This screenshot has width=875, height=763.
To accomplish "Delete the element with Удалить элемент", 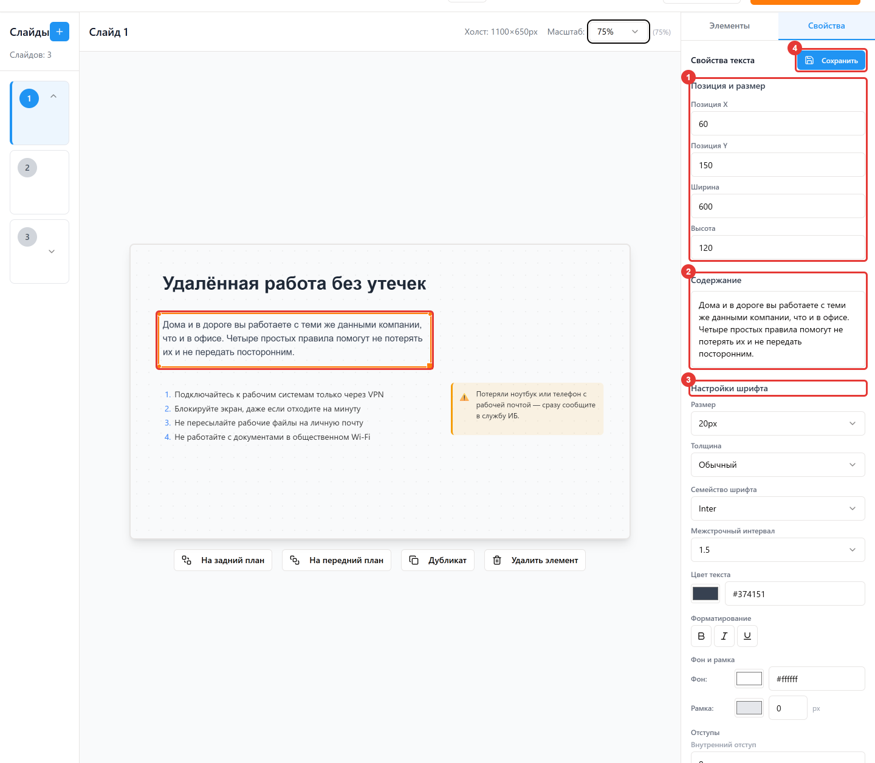I will (535, 560).
